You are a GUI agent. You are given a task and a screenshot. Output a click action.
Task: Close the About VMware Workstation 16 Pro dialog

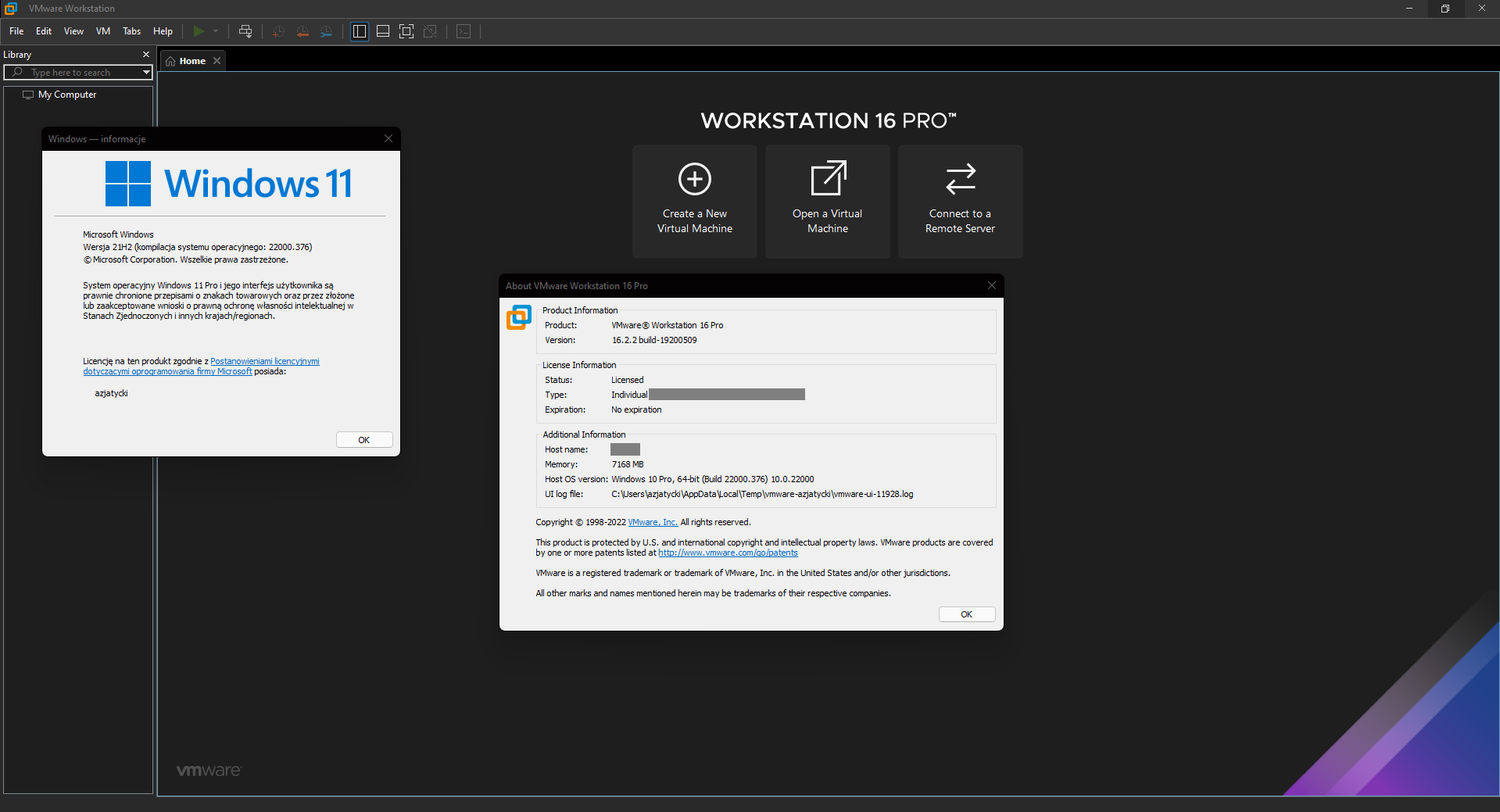click(992, 285)
